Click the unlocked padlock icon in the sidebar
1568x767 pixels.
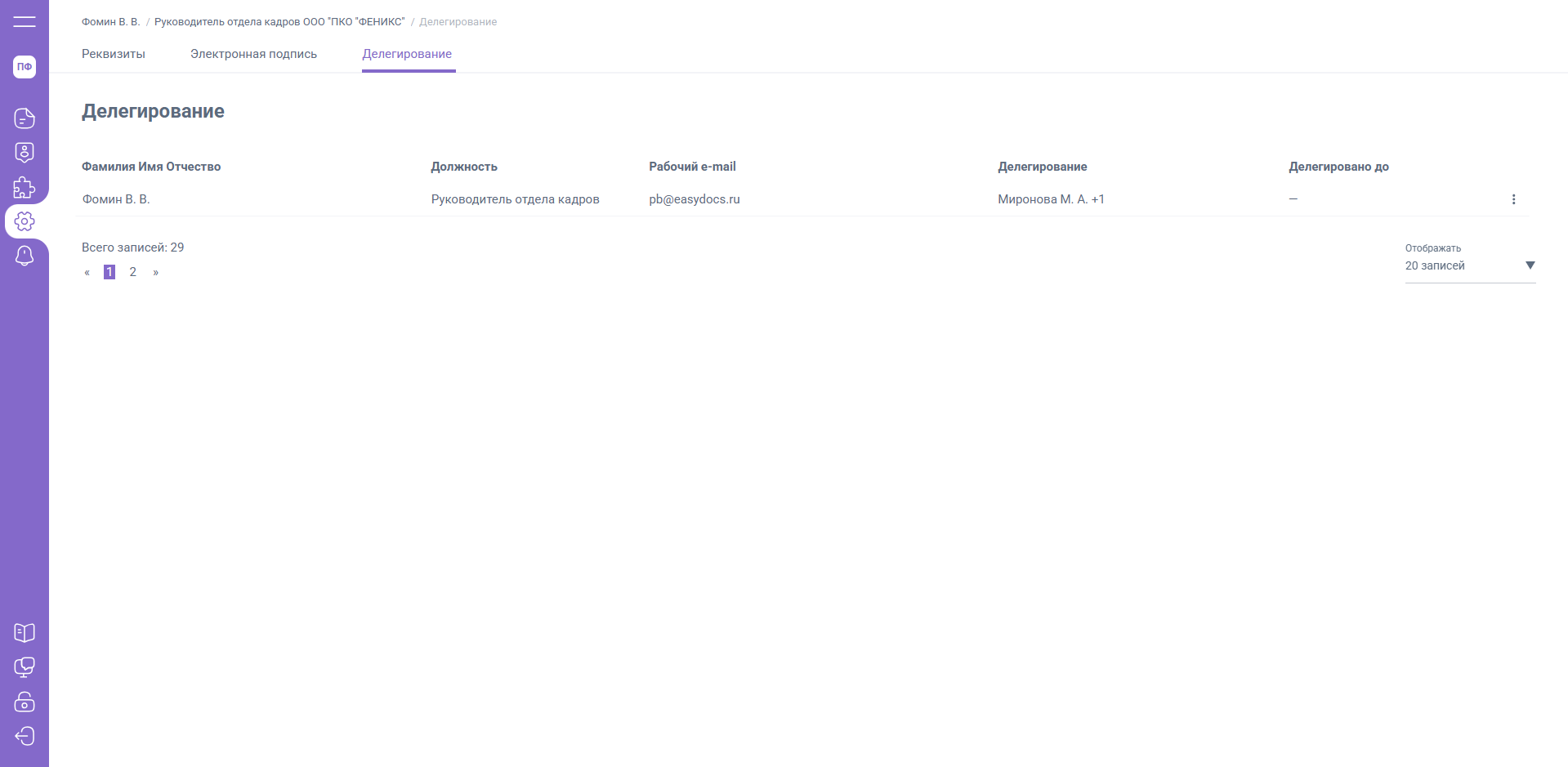[25, 702]
